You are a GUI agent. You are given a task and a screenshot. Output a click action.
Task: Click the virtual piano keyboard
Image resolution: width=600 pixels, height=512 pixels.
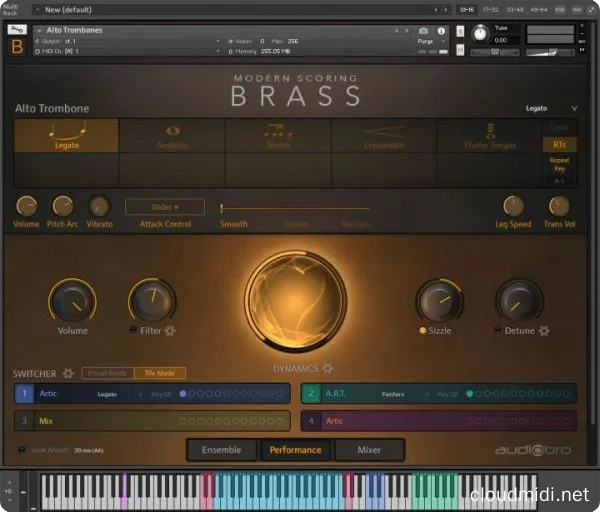pyautogui.click(x=289, y=492)
